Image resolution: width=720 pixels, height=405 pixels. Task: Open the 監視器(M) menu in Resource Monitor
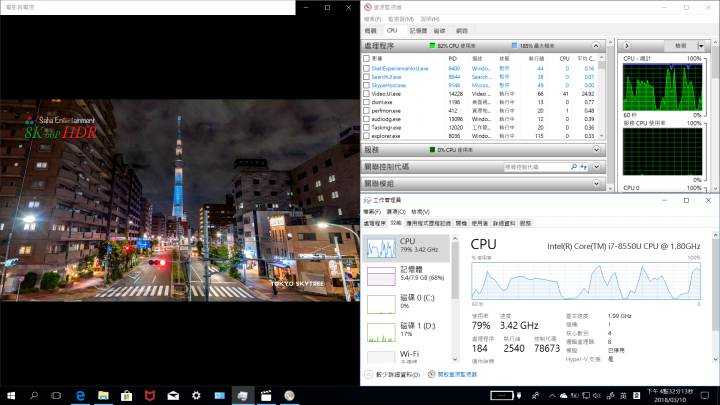[400, 19]
